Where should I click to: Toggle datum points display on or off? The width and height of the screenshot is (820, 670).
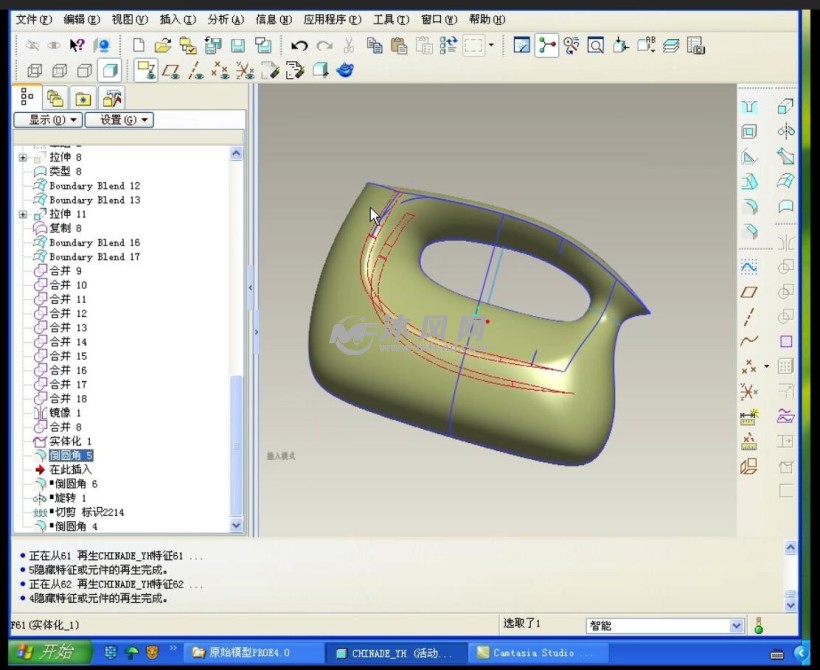pos(220,70)
